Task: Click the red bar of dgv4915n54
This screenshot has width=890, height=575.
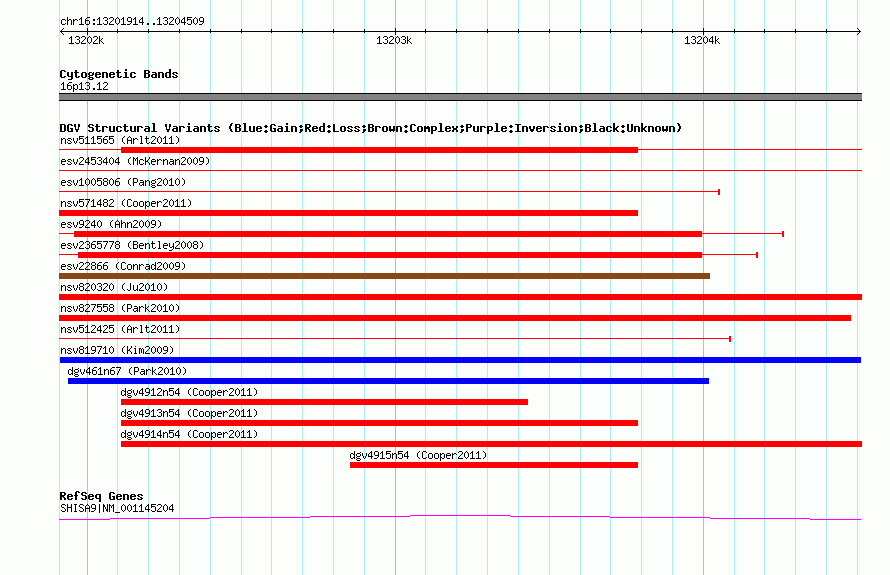Action: pos(494,465)
